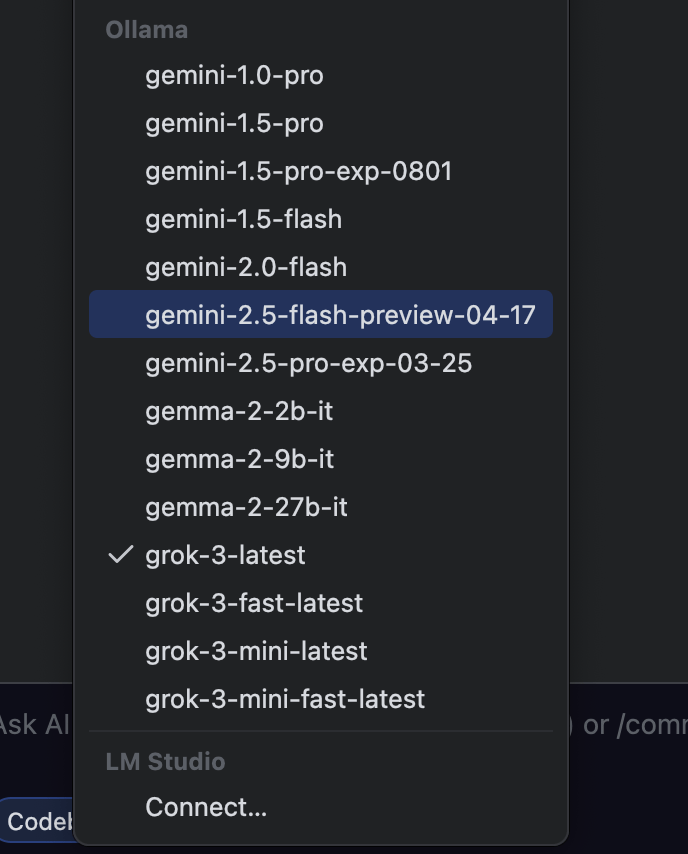Pick the gemma-2-2b-it model
Image resolution: width=688 pixels, height=854 pixels.
[x=239, y=411]
